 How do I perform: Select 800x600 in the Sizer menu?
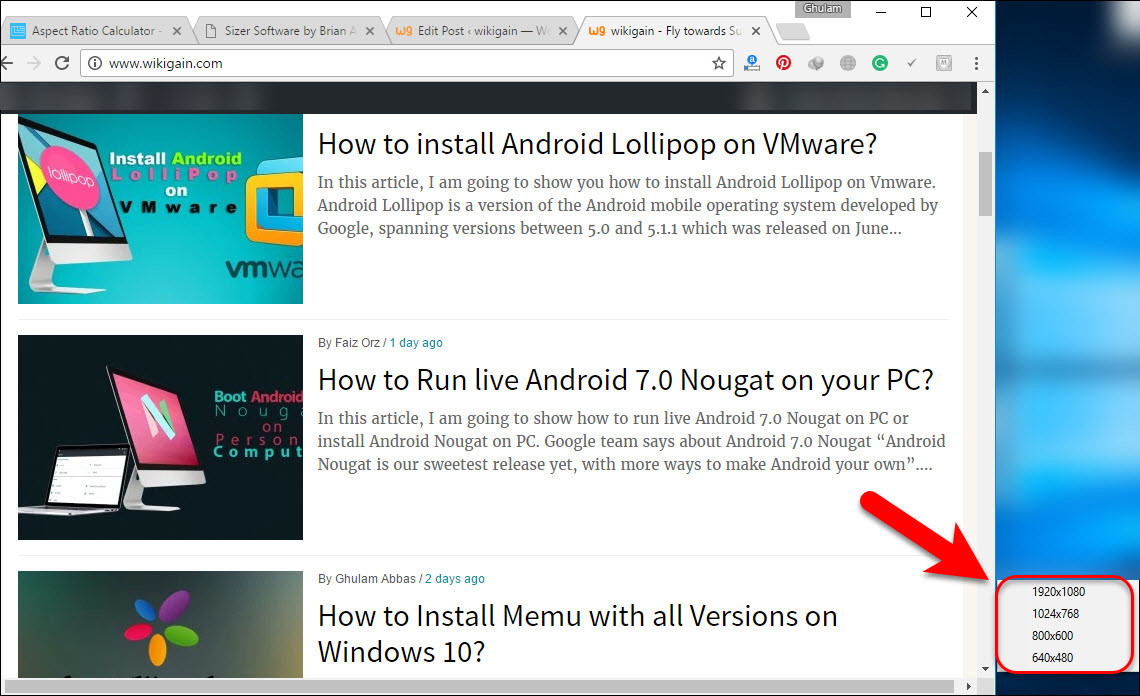click(1053, 636)
